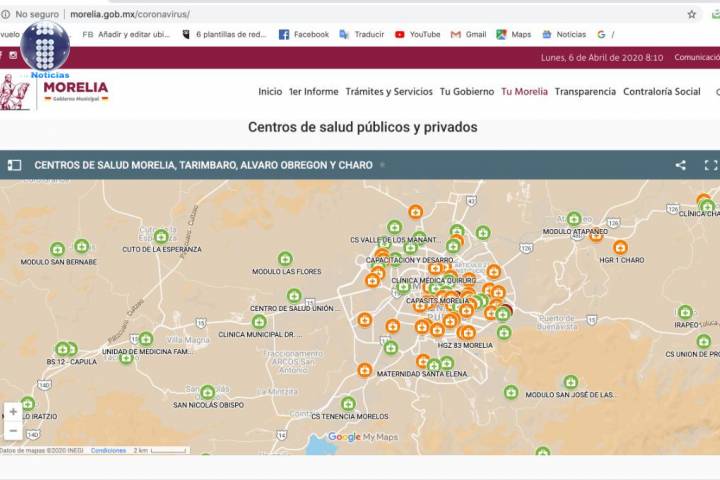Click the browser address bar URL
Screen dimensions: 720x480
click(x=130, y=15)
